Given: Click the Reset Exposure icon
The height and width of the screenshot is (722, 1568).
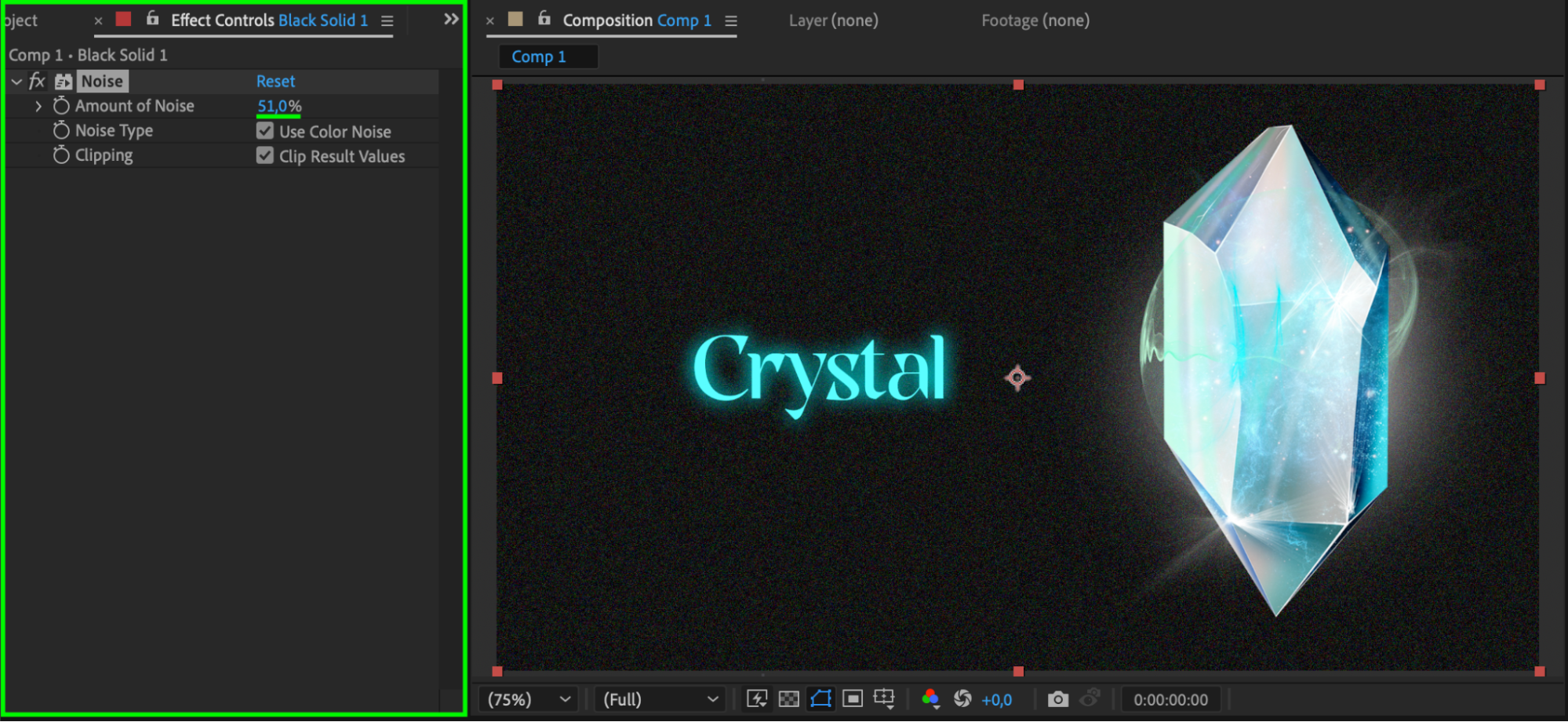Looking at the screenshot, I should point(962,698).
